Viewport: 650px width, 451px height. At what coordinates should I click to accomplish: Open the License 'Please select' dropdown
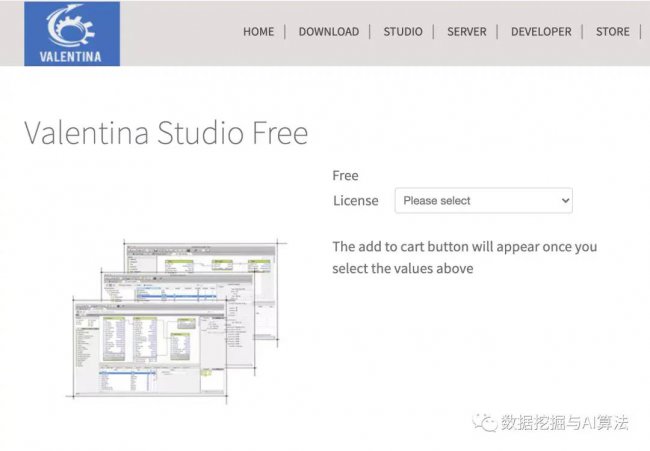coord(484,201)
